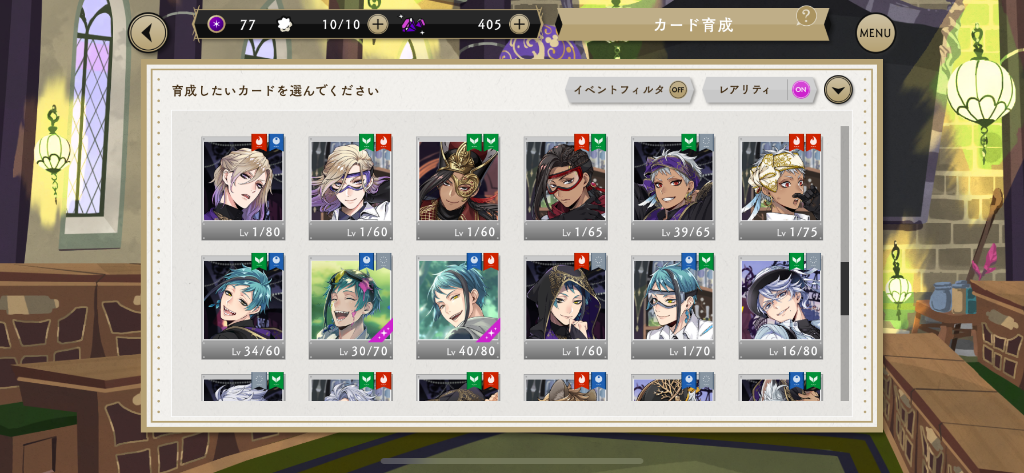Go back using the arrow button
The image size is (1024, 473).
pos(148,33)
